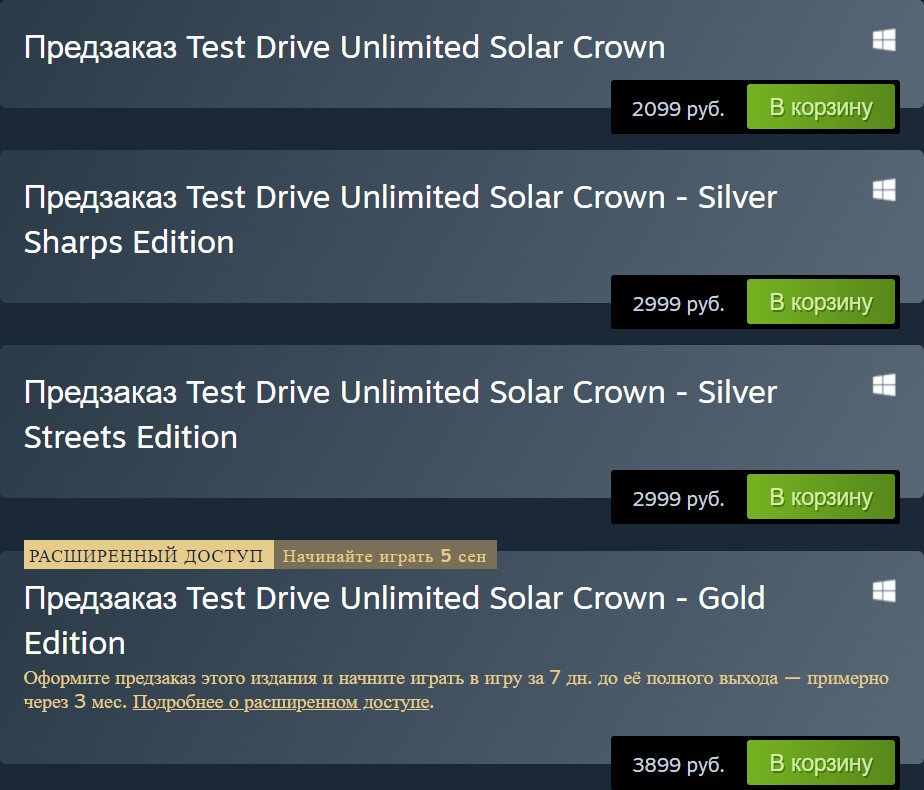This screenshot has width=924, height=790.
Task: Click Windows icon on Silver Streets Edition
Action: point(883,385)
